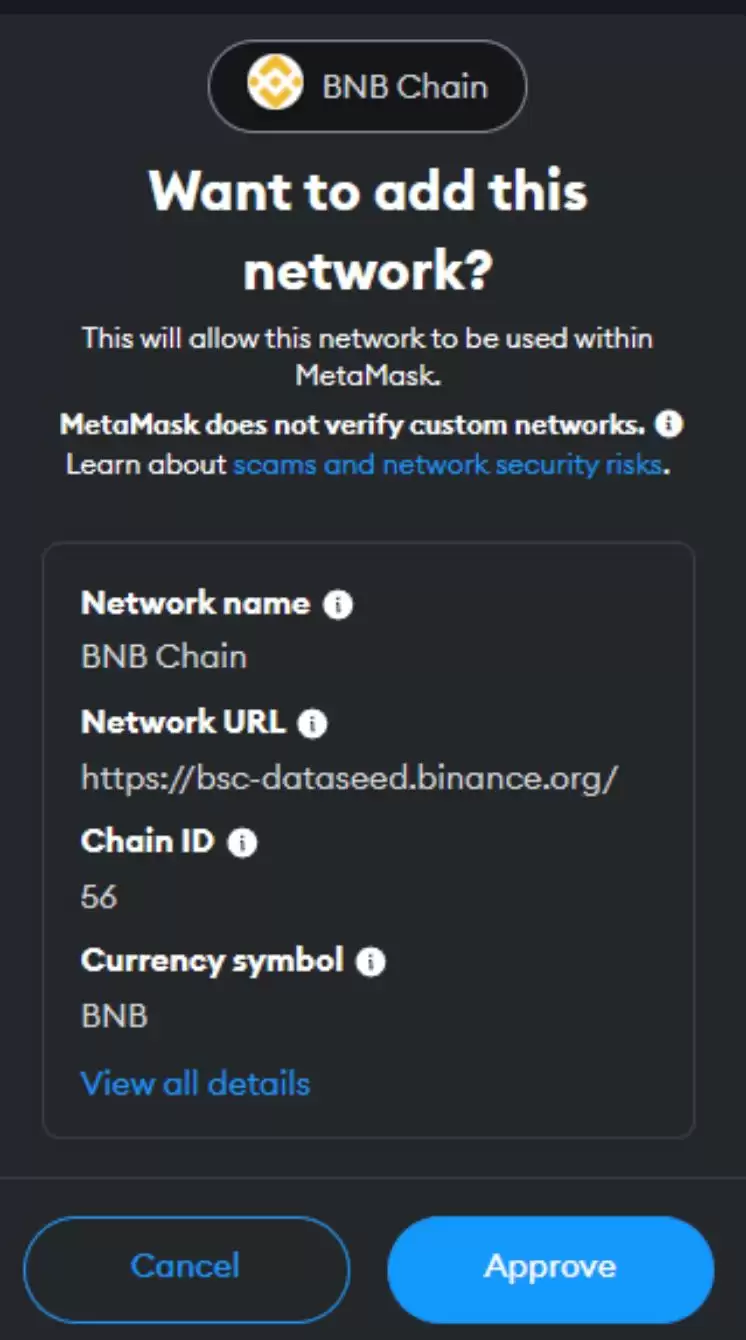Click the Currency symbol field label
Image resolution: width=746 pixels, height=1340 pixels.
coord(215,961)
